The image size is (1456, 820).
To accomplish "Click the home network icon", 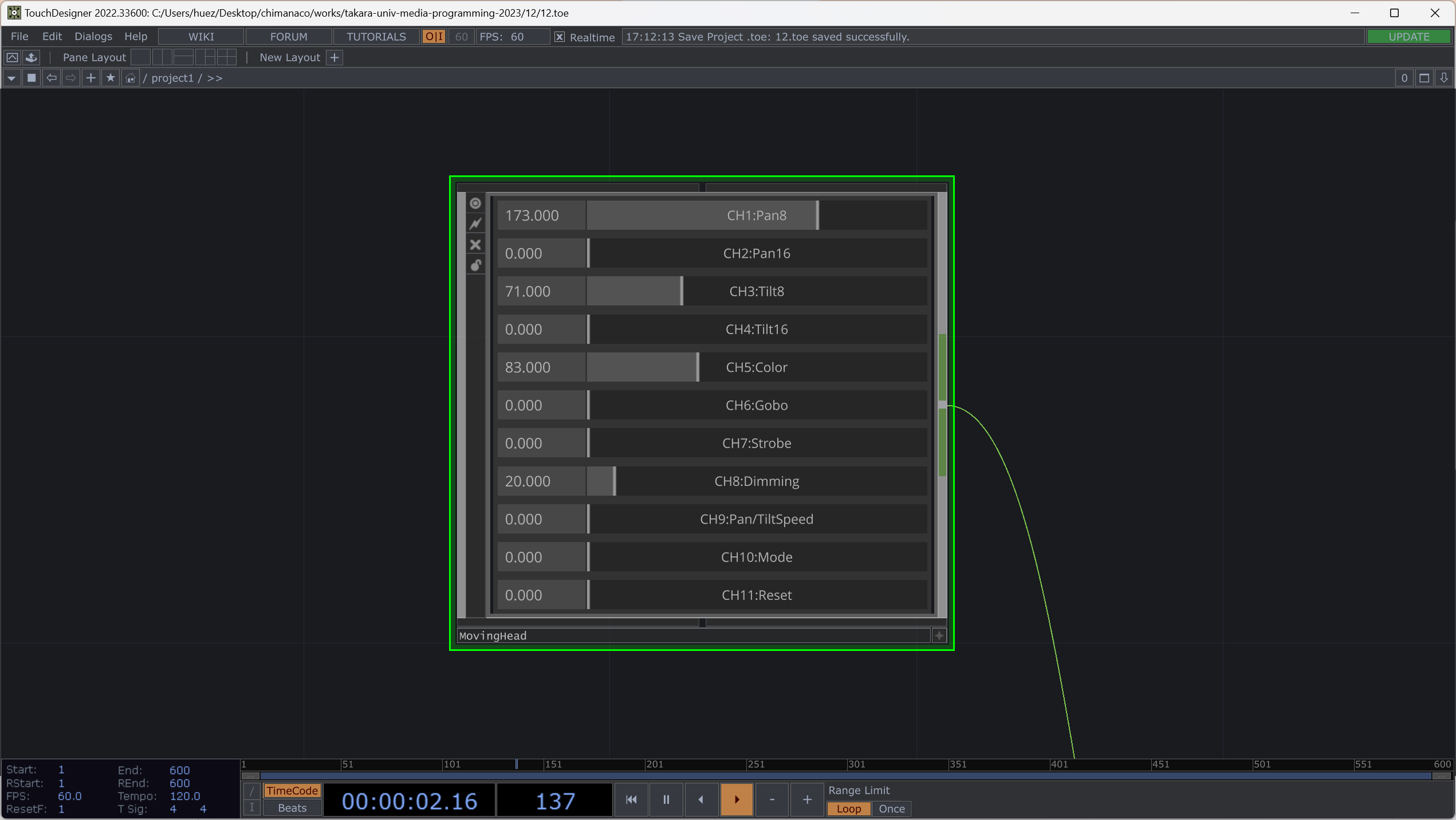I will [131, 78].
